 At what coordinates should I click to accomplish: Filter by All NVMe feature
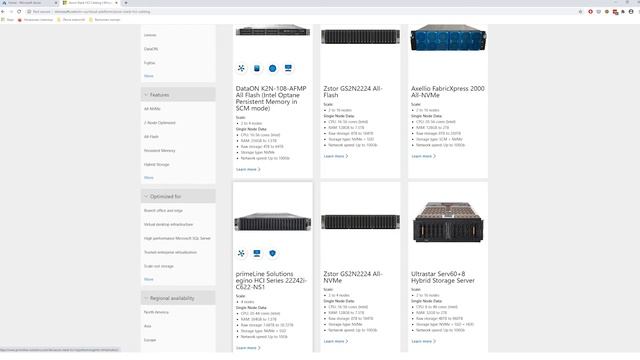coord(152,109)
